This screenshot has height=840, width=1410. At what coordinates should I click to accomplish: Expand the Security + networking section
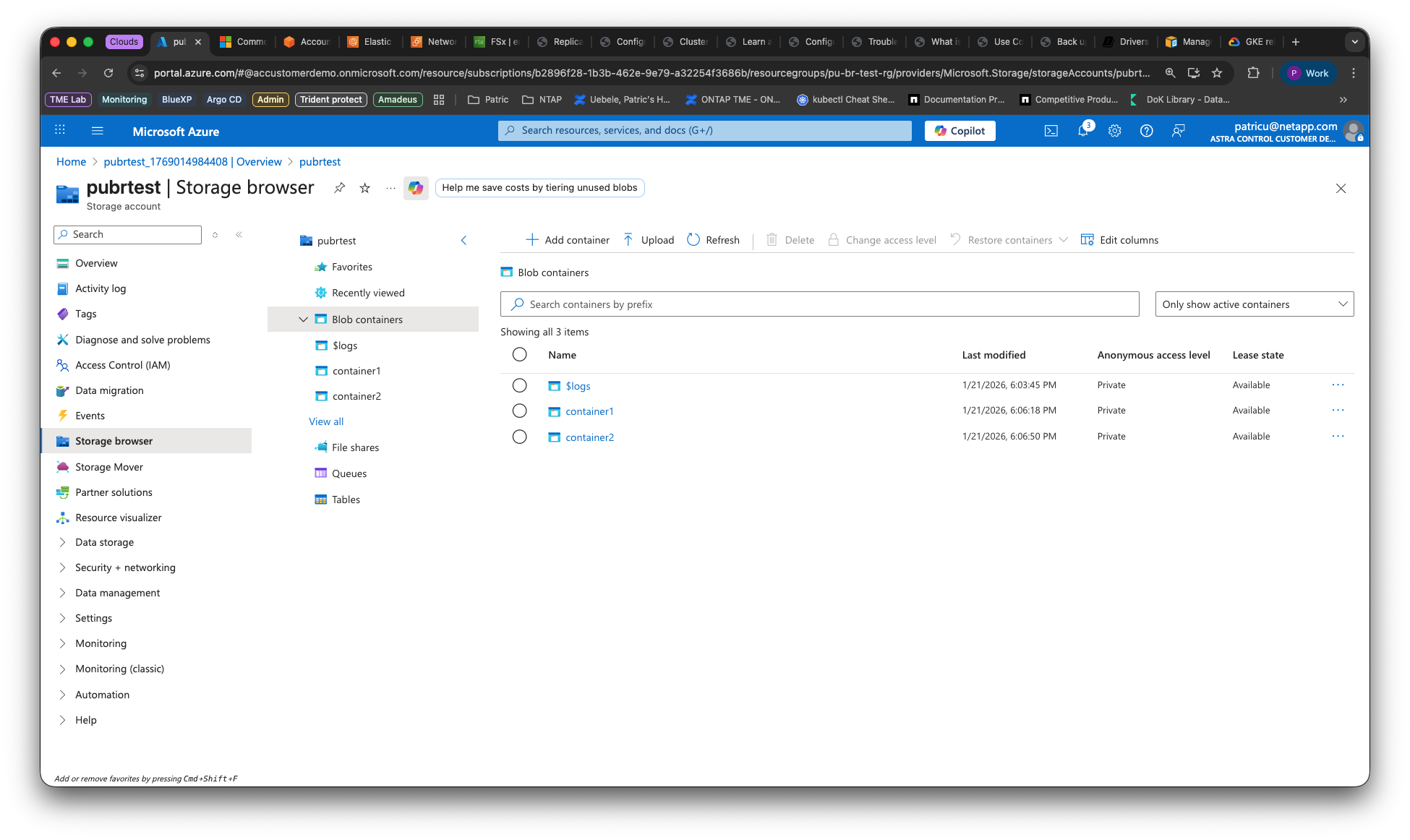click(x=62, y=567)
